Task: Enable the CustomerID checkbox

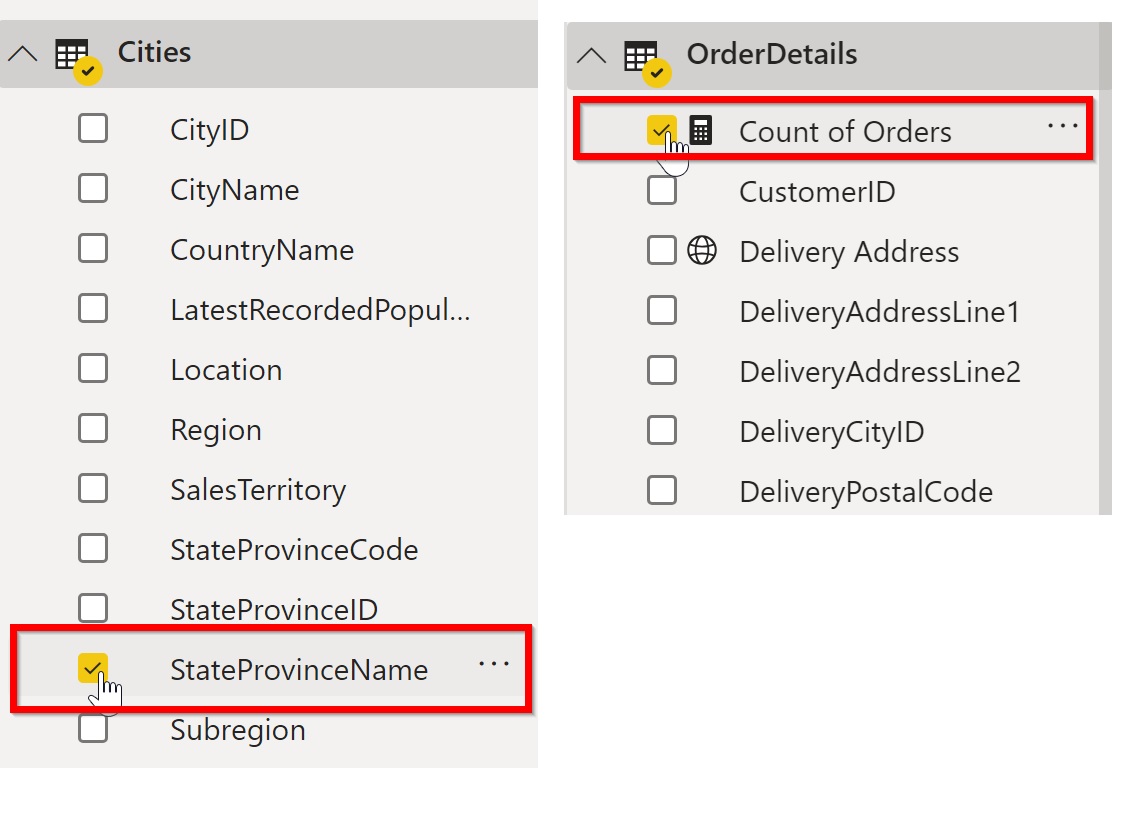Action: (662, 190)
